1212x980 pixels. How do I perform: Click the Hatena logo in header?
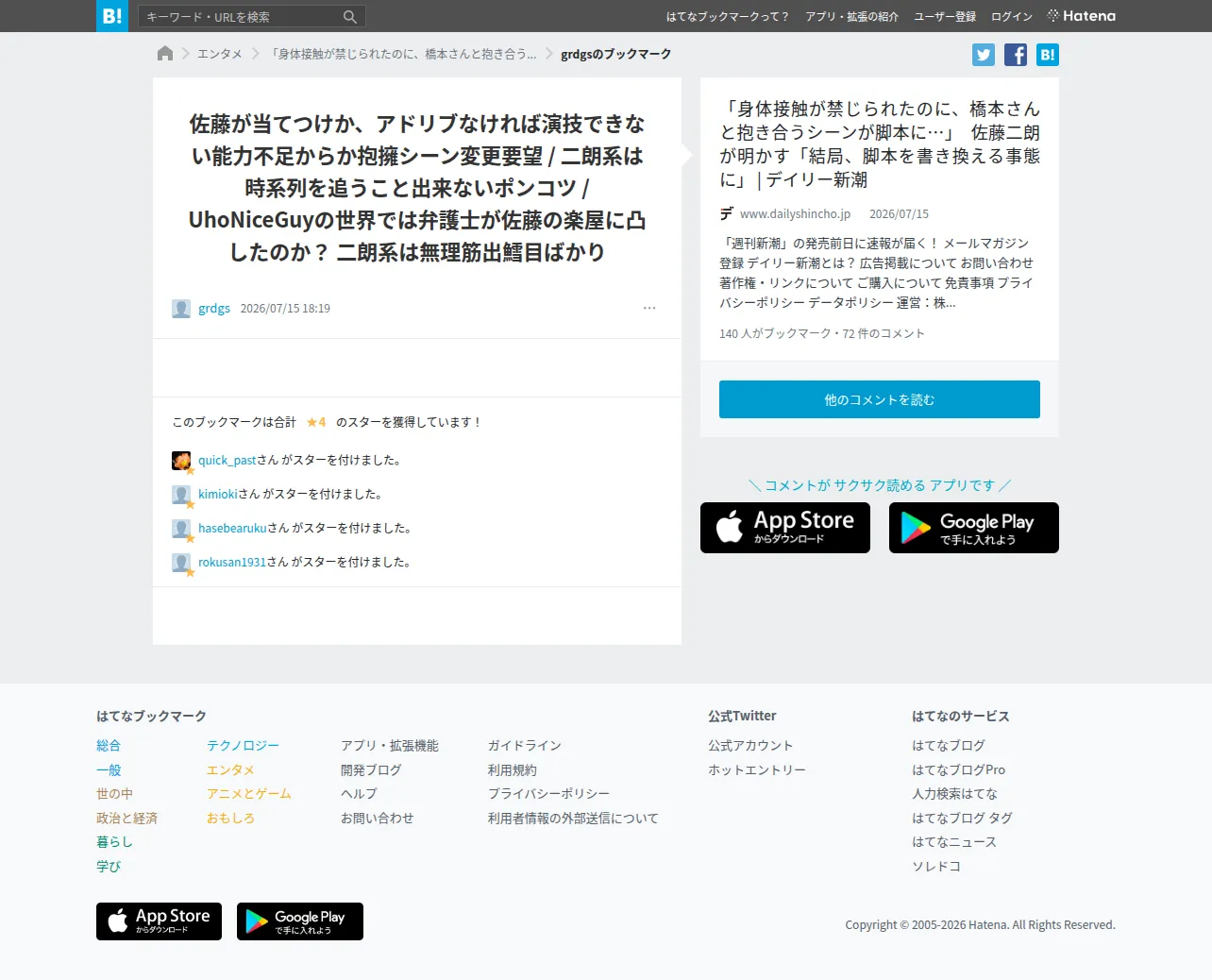pyautogui.click(x=1082, y=16)
